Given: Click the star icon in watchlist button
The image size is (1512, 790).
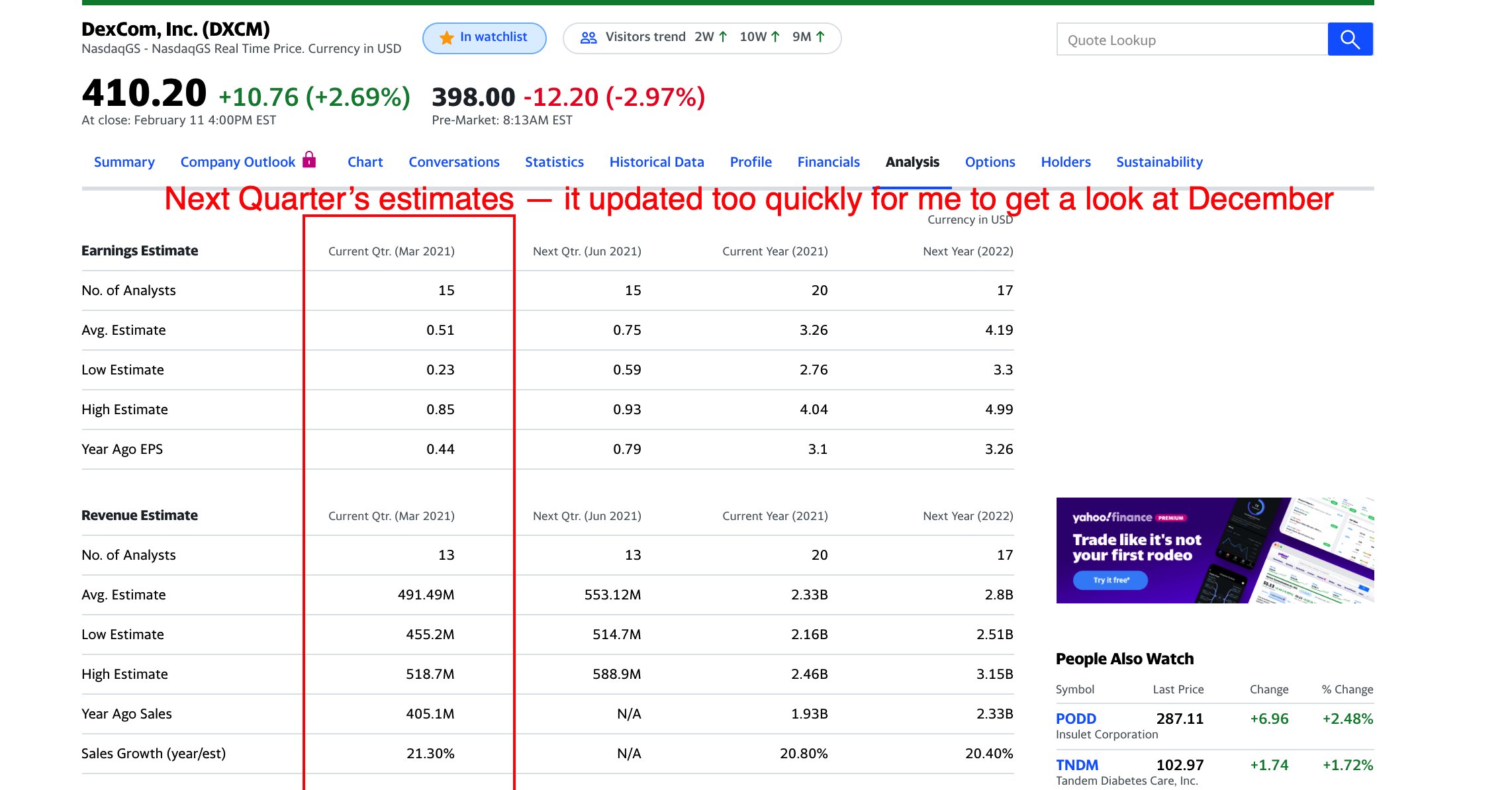Looking at the screenshot, I should [x=447, y=38].
